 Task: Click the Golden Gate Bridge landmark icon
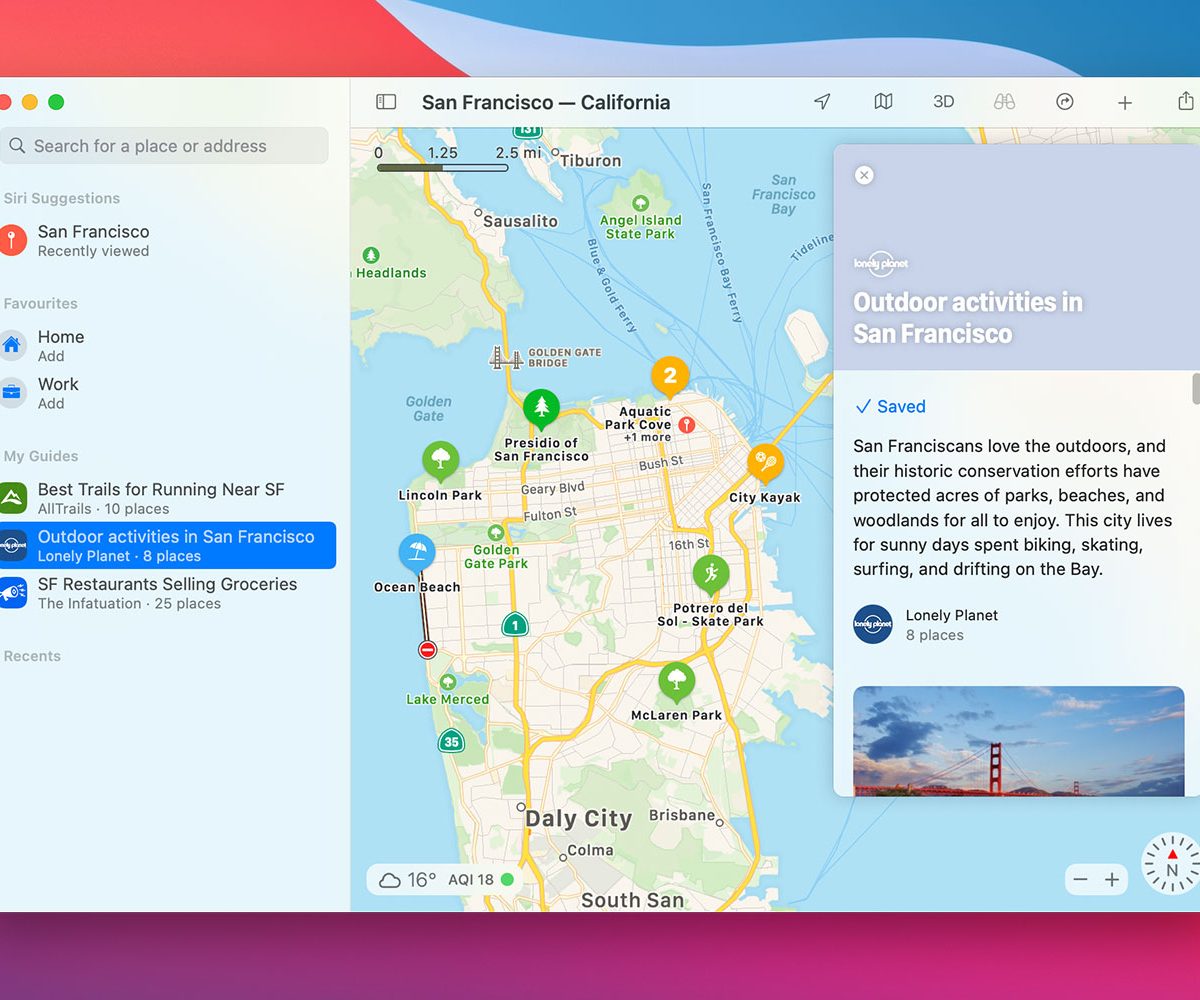pyautogui.click(x=506, y=357)
